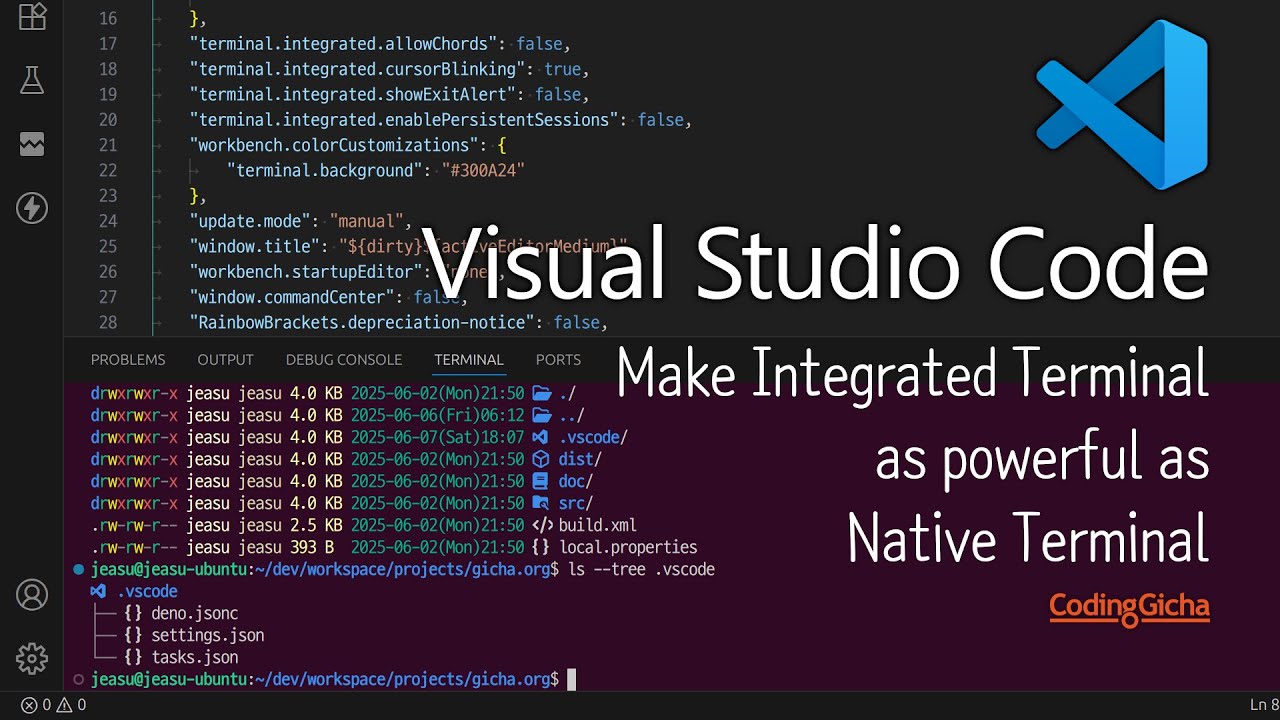
Task: Click braces icon beside settings.json
Action: tap(133, 635)
